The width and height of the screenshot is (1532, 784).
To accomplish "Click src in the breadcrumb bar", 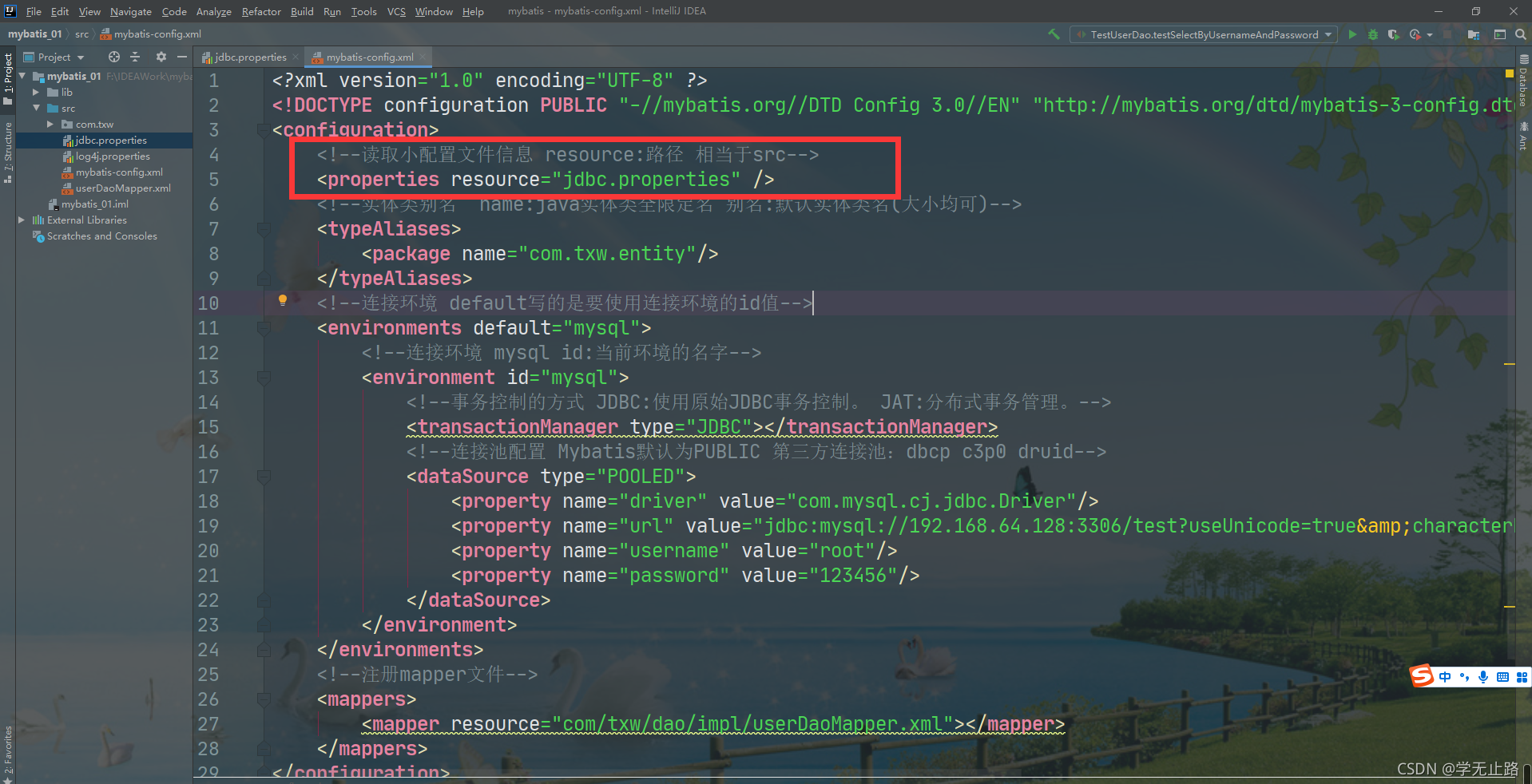I will point(81,34).
